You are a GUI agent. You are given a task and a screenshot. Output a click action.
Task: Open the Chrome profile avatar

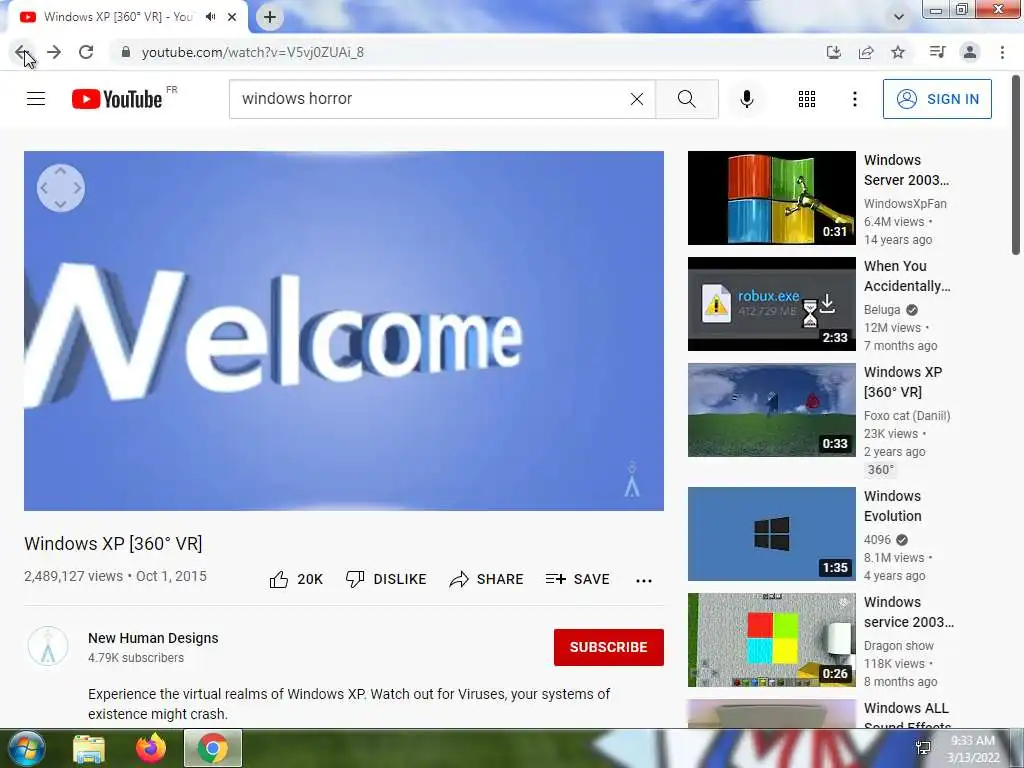(x=970, y=52)
